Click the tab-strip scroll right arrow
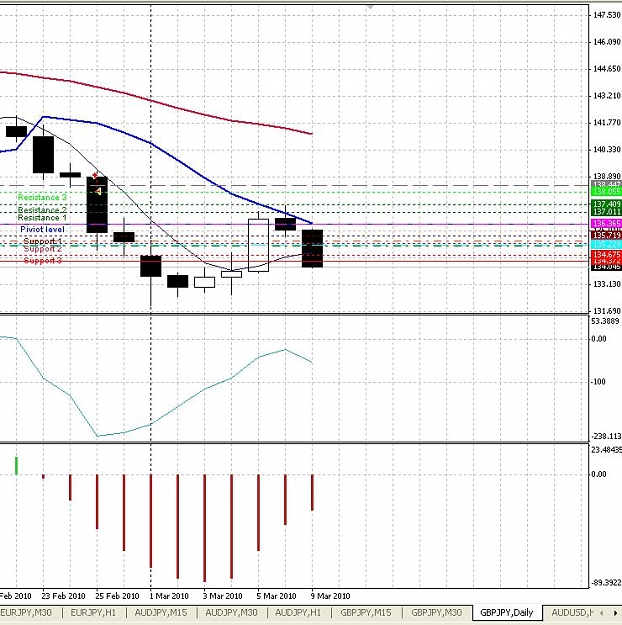 pyautogui.click(x=615, y=613)
